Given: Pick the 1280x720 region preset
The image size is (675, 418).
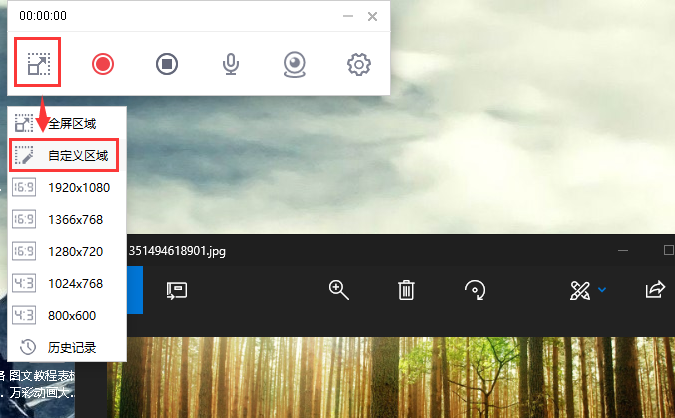Looking at the screenshot, I should click(x=67, y=251).
